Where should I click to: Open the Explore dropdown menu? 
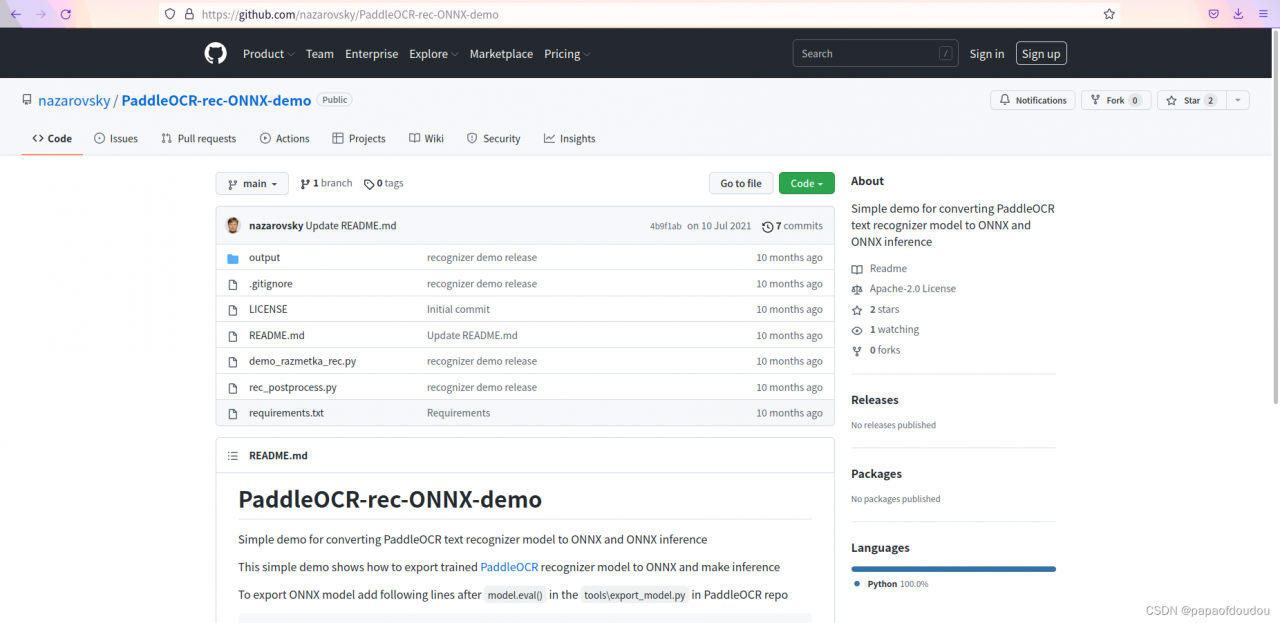434,54
